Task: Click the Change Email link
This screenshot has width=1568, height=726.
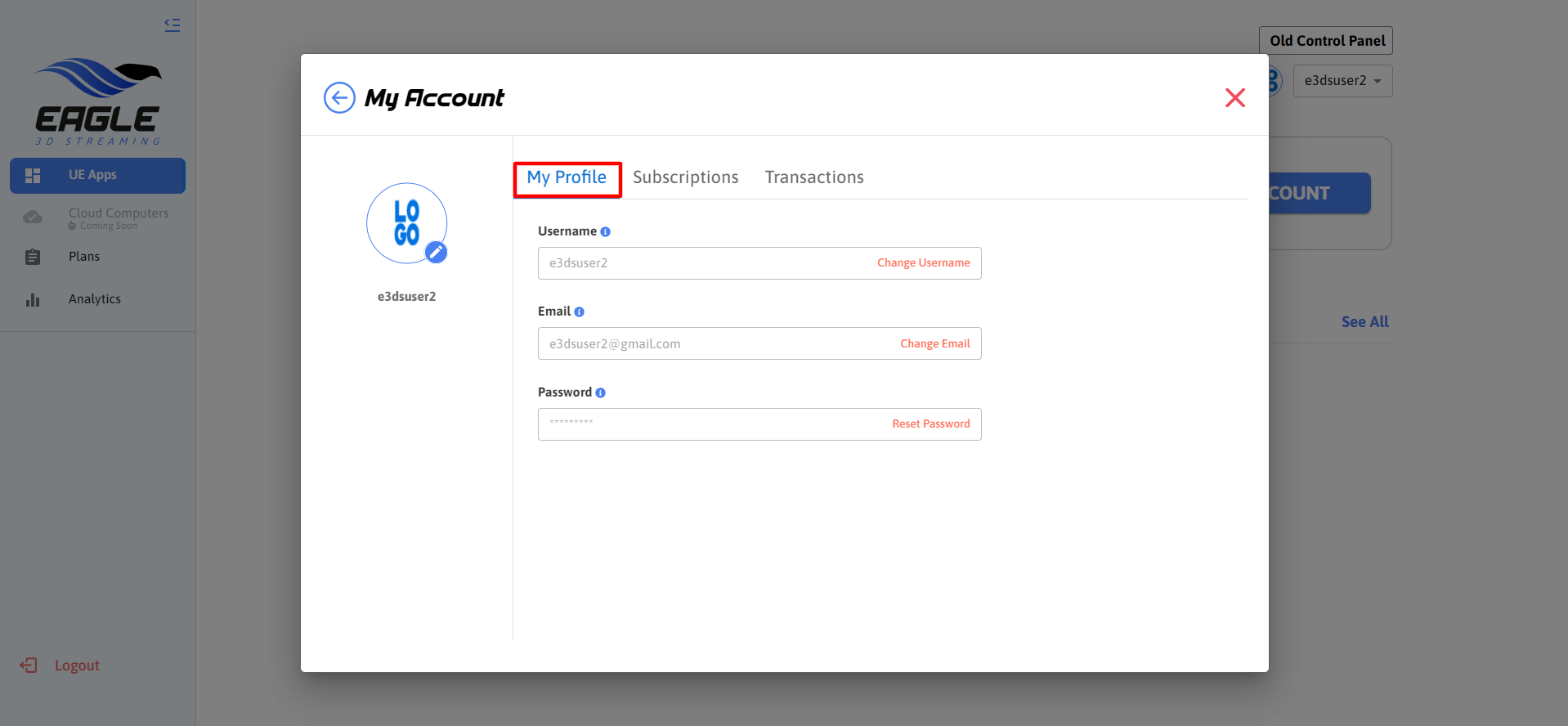Action: (x=934, y=344)
